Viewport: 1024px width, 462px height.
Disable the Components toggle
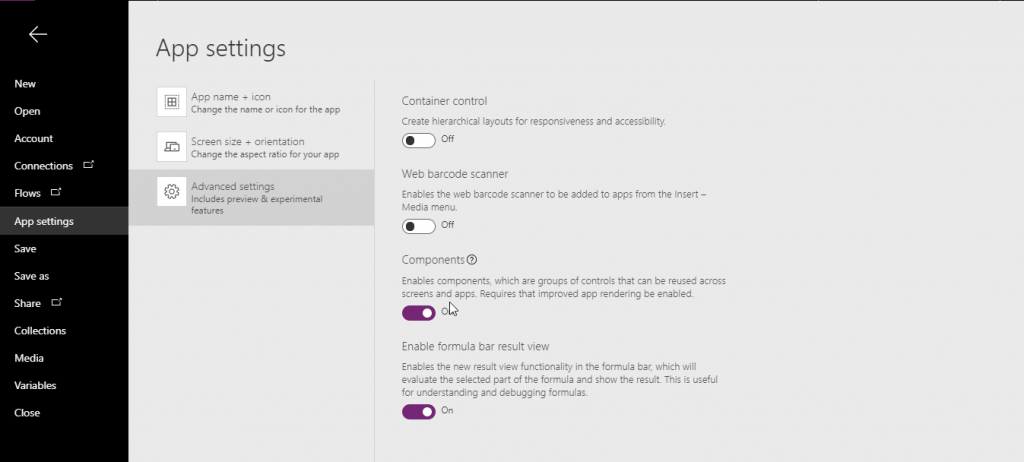coord(419,313)
